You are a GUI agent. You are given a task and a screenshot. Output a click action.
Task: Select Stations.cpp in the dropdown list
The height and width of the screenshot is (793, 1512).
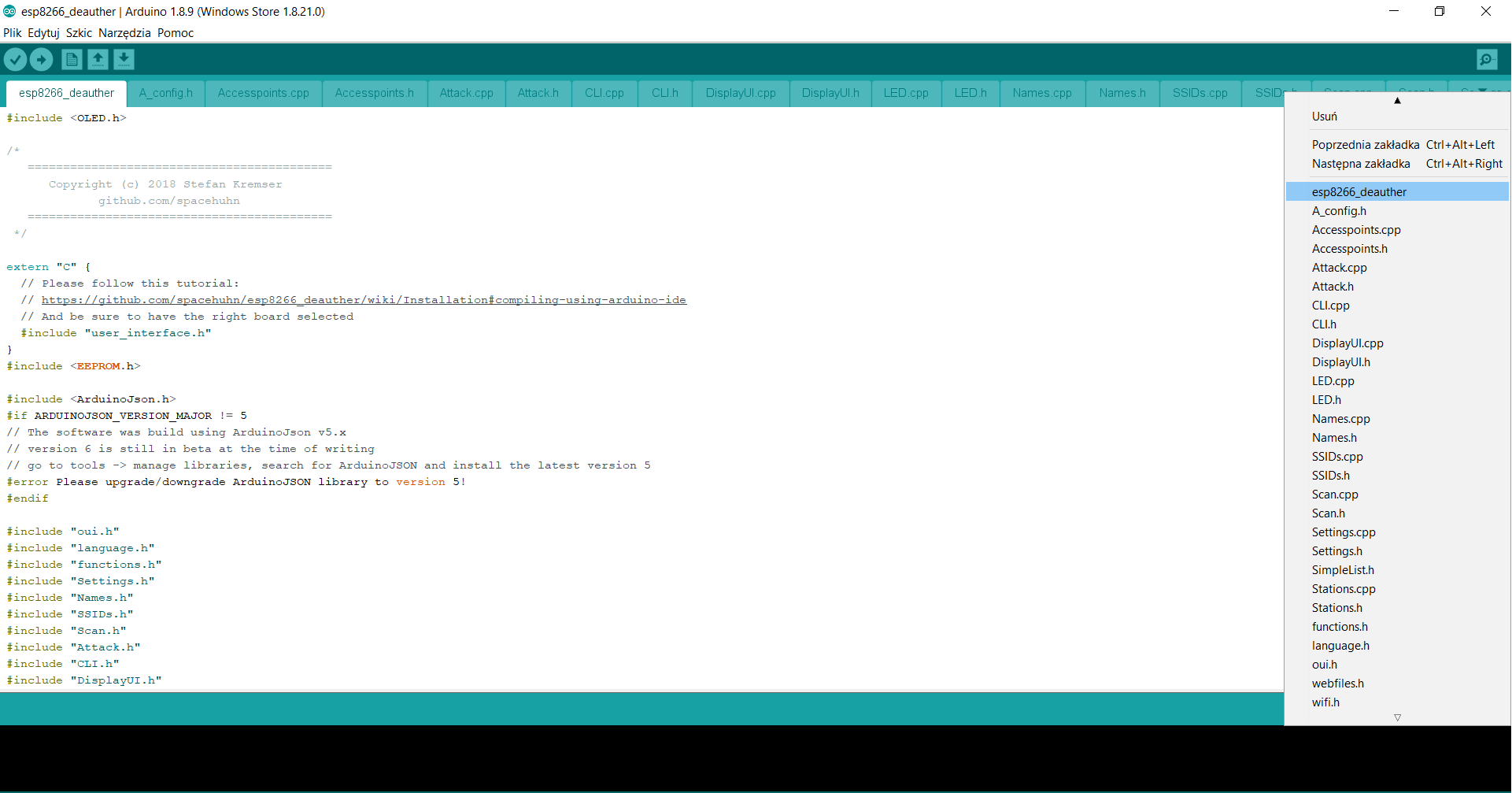1397,589
